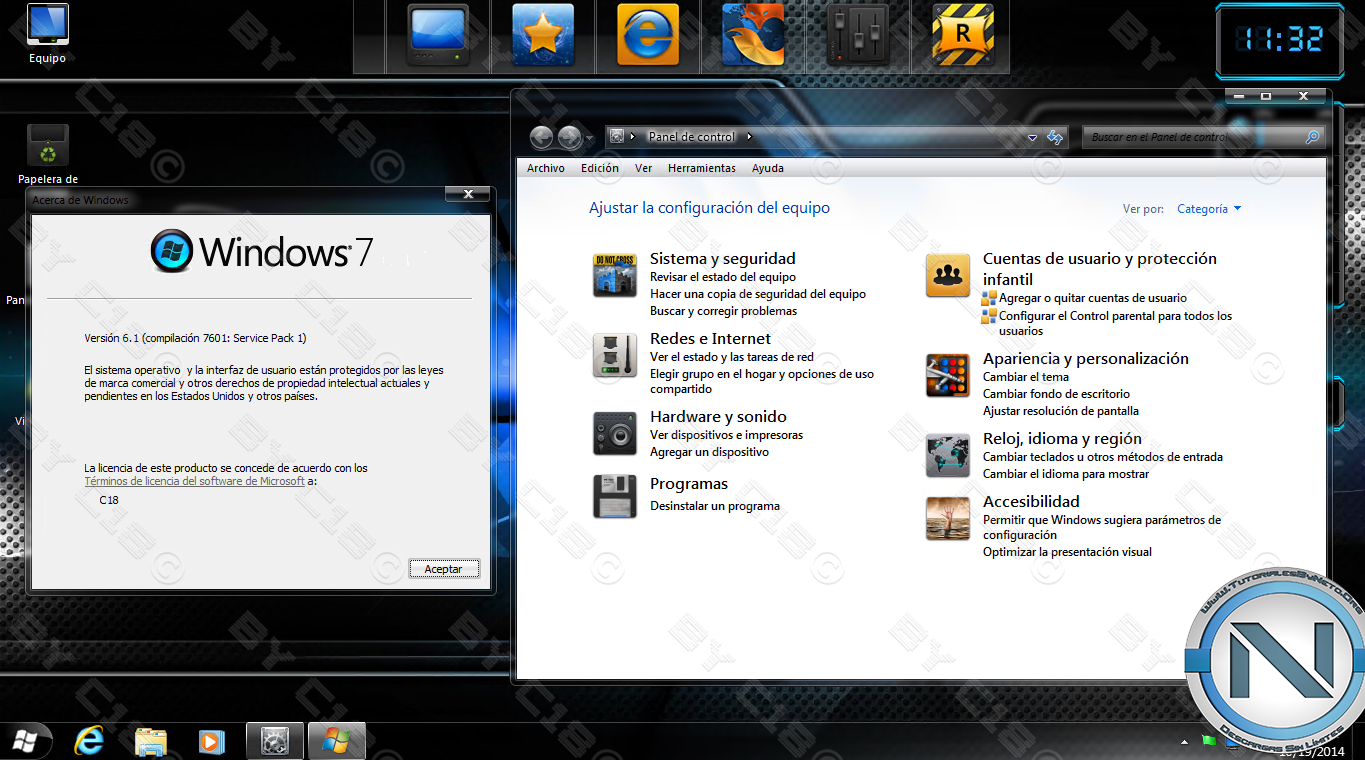Open the Ayuda menu

click(x=768, y=168)
